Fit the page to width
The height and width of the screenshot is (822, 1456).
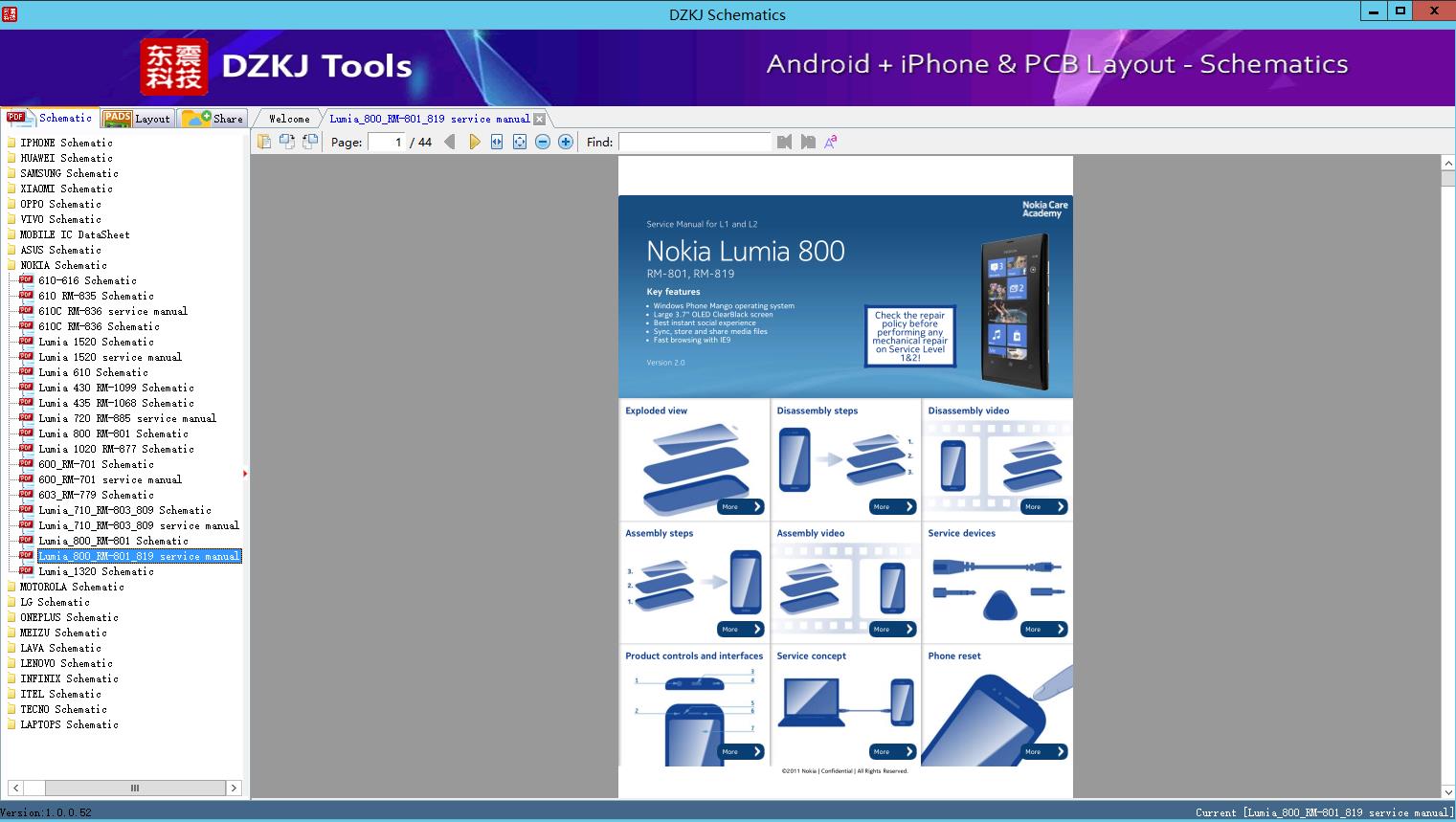click(x=497, y=142)
